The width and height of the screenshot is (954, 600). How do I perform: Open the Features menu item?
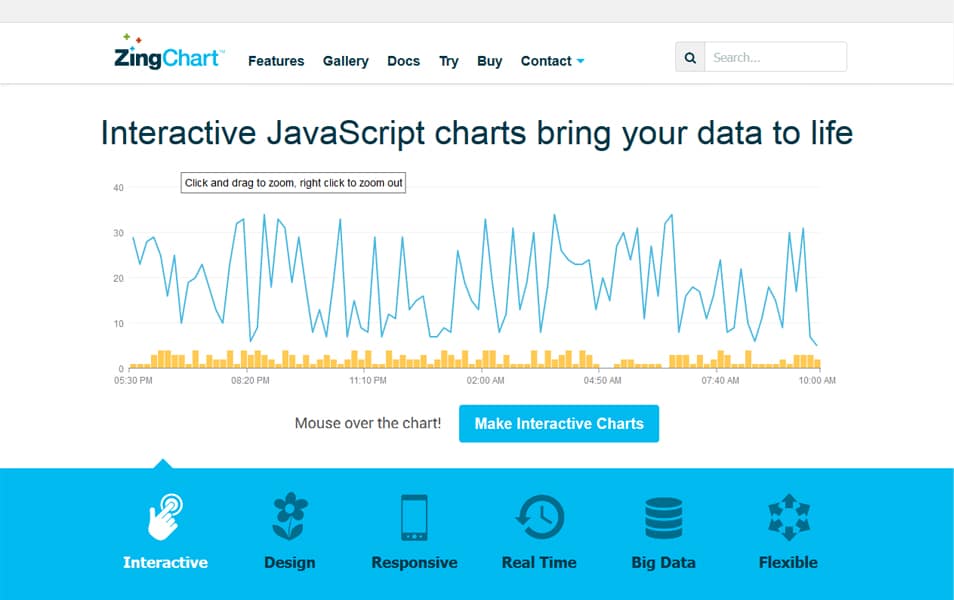276,61
